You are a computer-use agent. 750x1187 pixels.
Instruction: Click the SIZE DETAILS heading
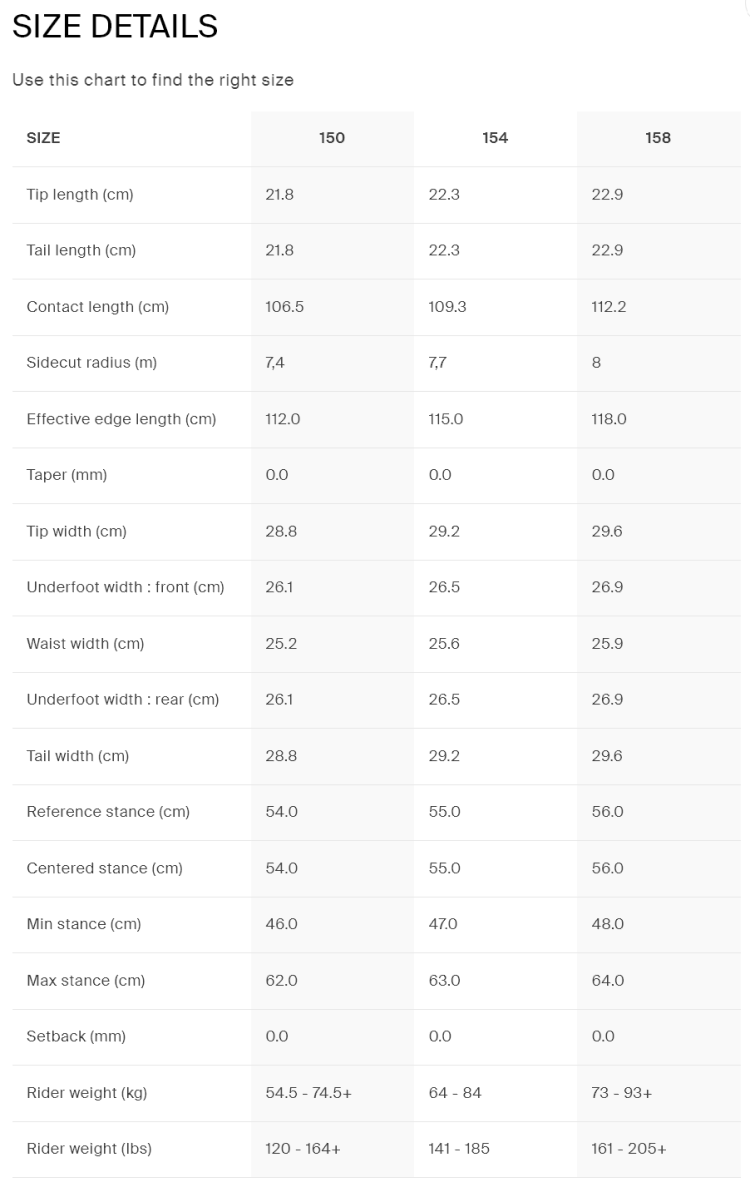point(115,27)
